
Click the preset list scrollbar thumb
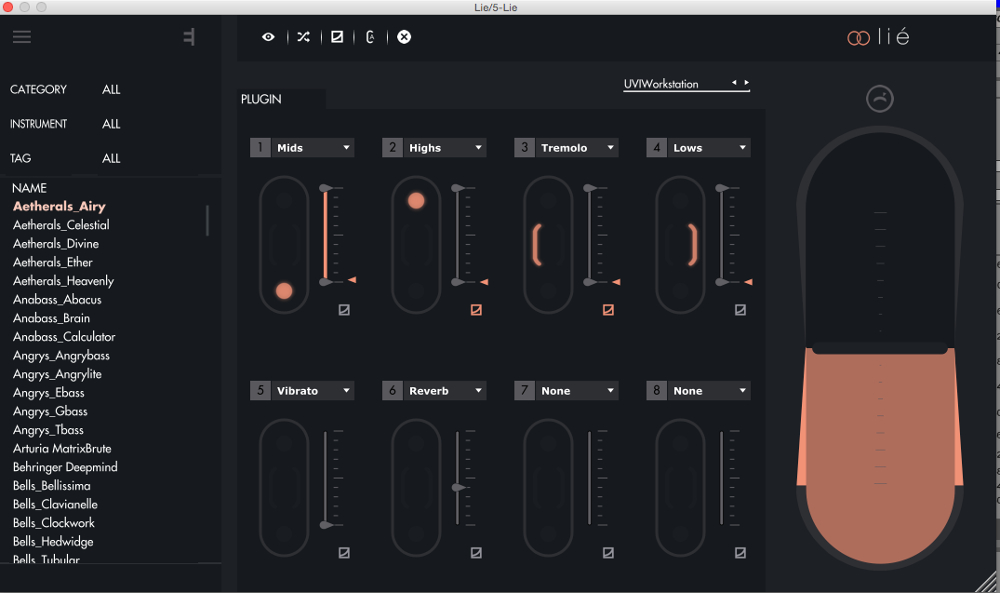pyautogui.click(x=207, y=221)
